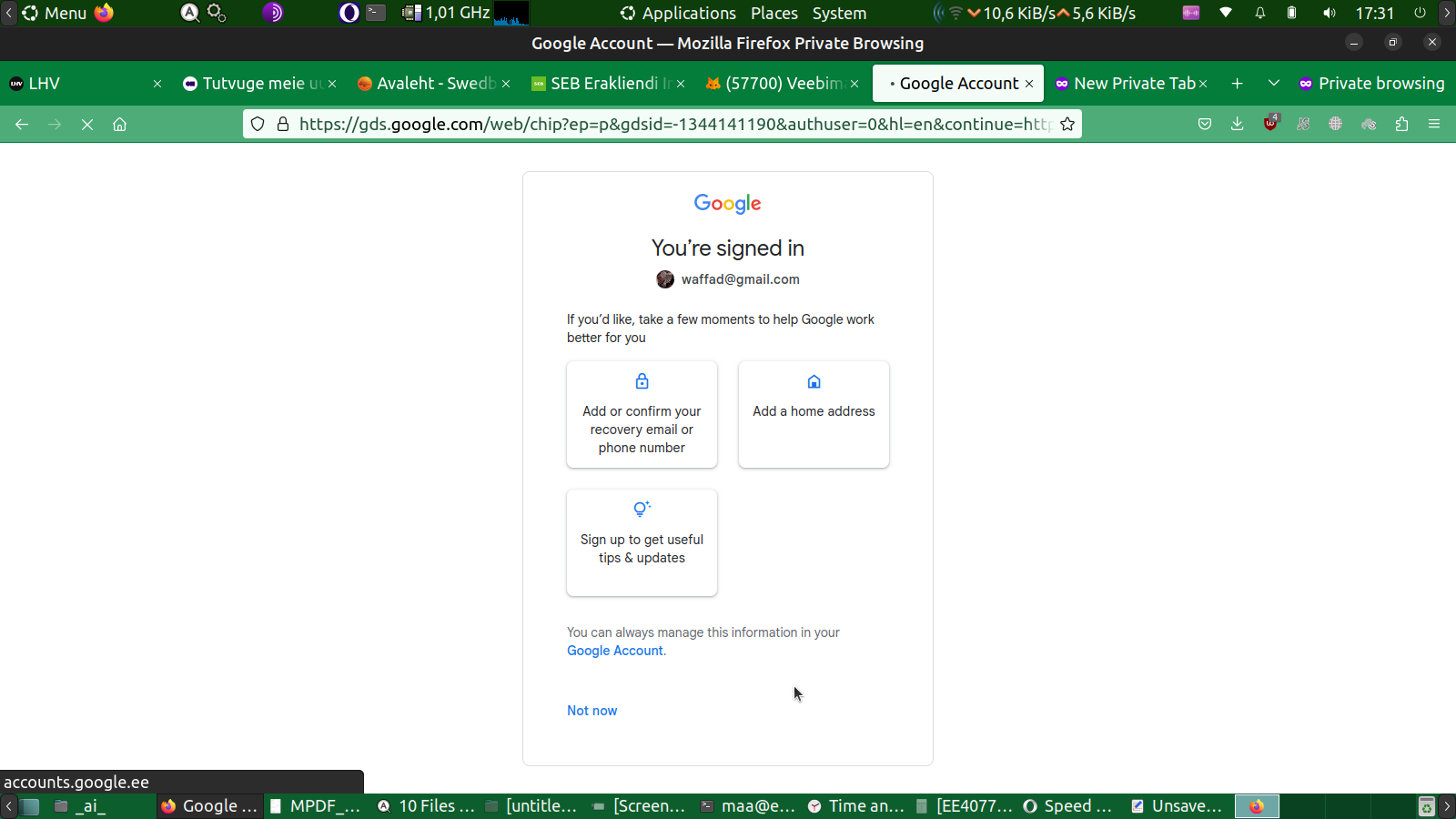Switch to the LHV tab
1456x819 pixels.
[86, 84]
